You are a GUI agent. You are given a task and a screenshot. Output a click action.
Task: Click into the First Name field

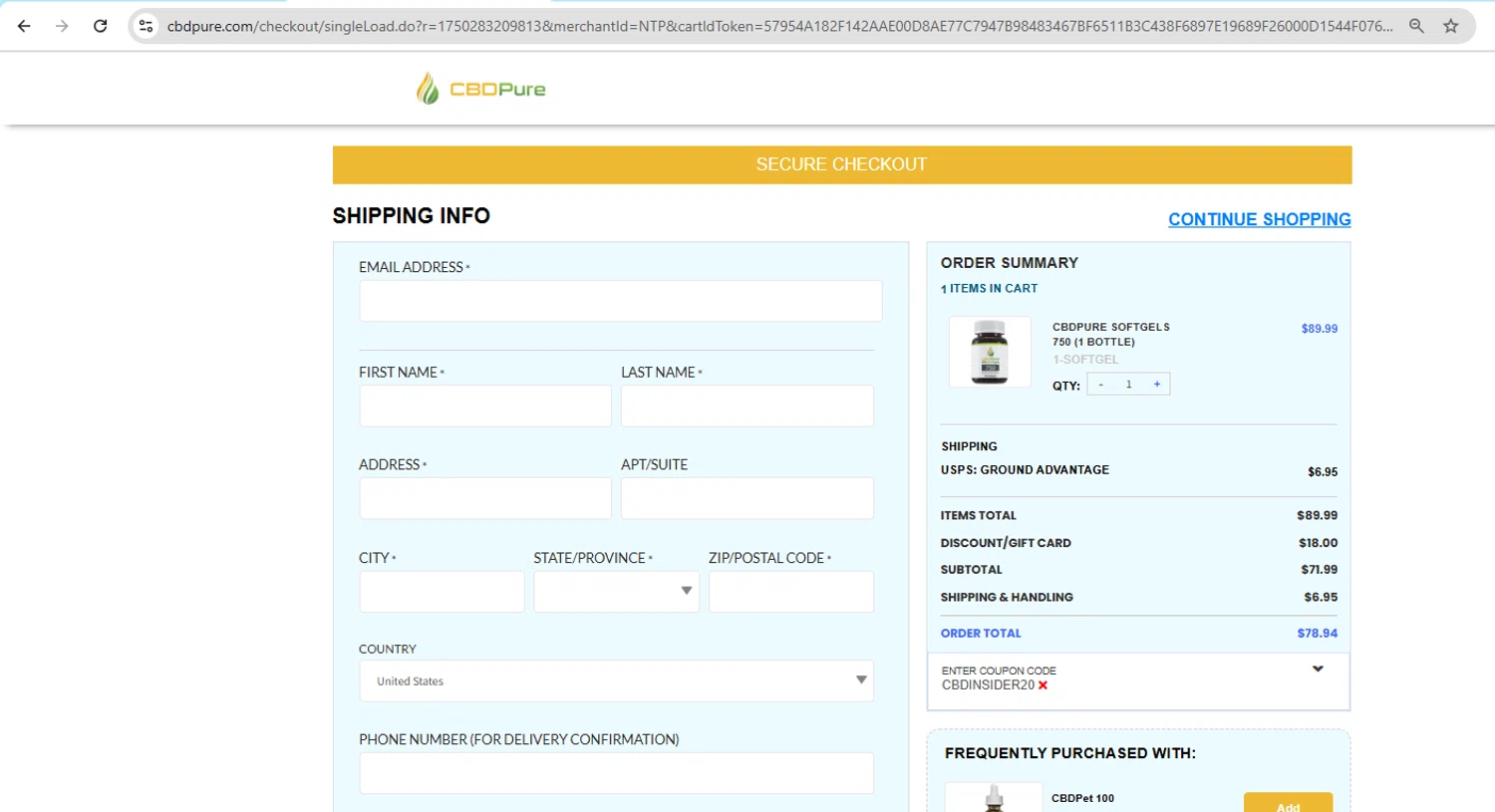[x=484, y=406]
